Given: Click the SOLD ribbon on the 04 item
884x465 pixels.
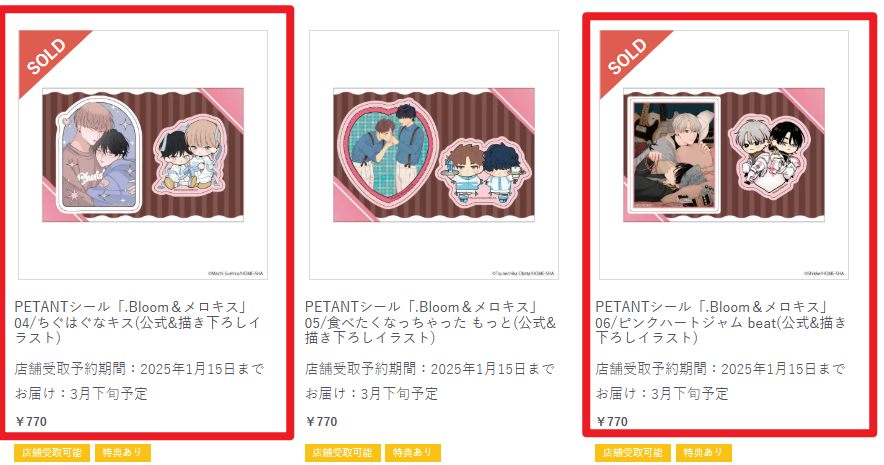Looking at the screenshot, I should pyautogui.click(x=46, y=56).
